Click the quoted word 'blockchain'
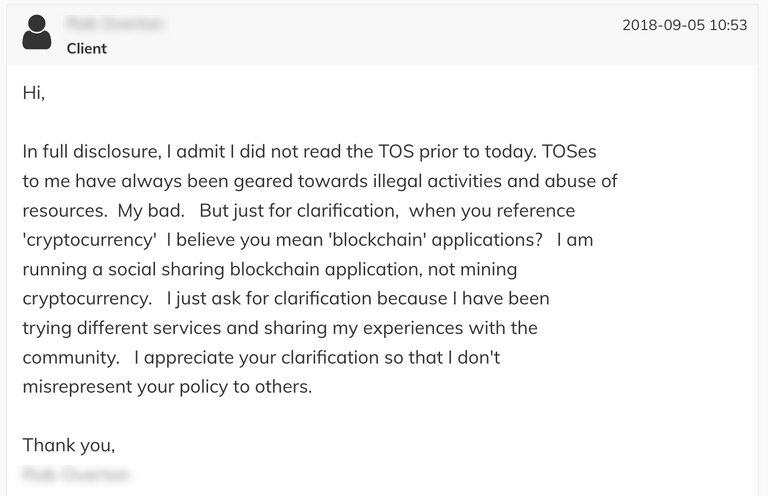Viewport: 768px width, 496px height. [x=377, y=240]
